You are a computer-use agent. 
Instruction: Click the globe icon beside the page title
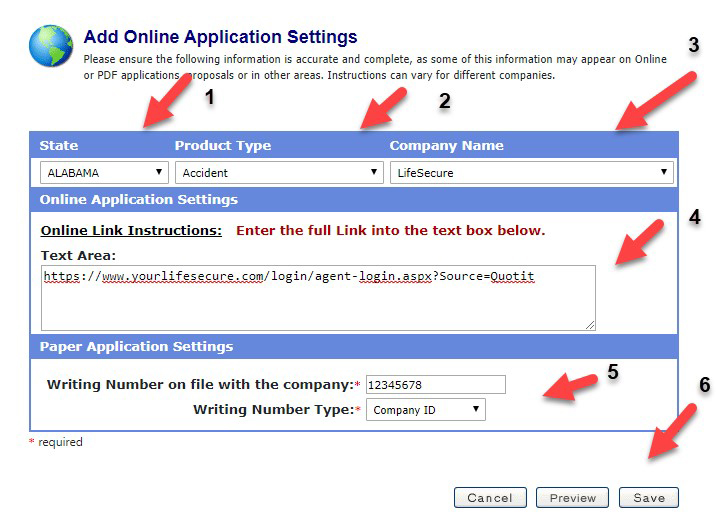tap(50, 46)
